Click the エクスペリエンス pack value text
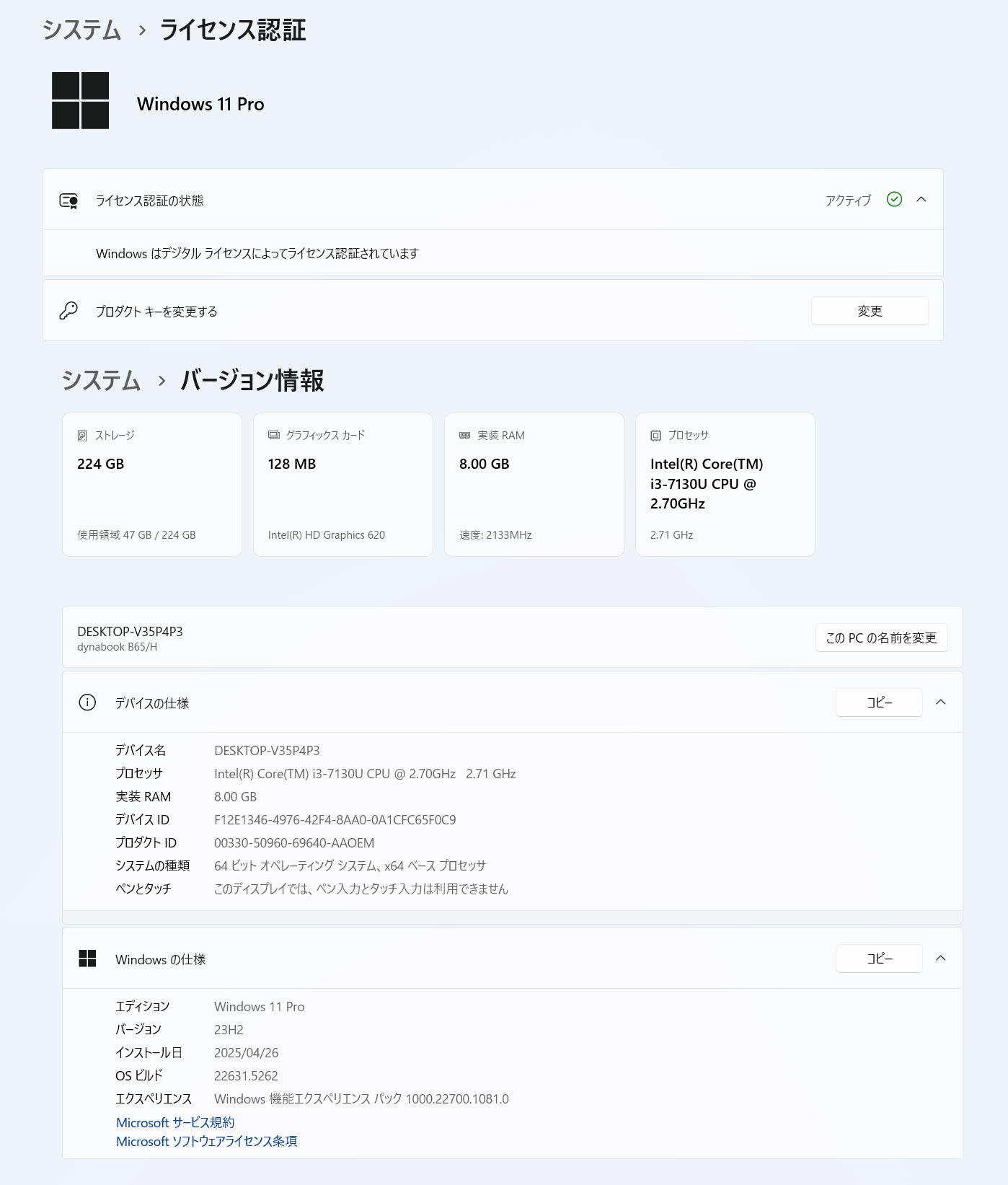The image size is (1008, 1185). (x=361, y=1099)
